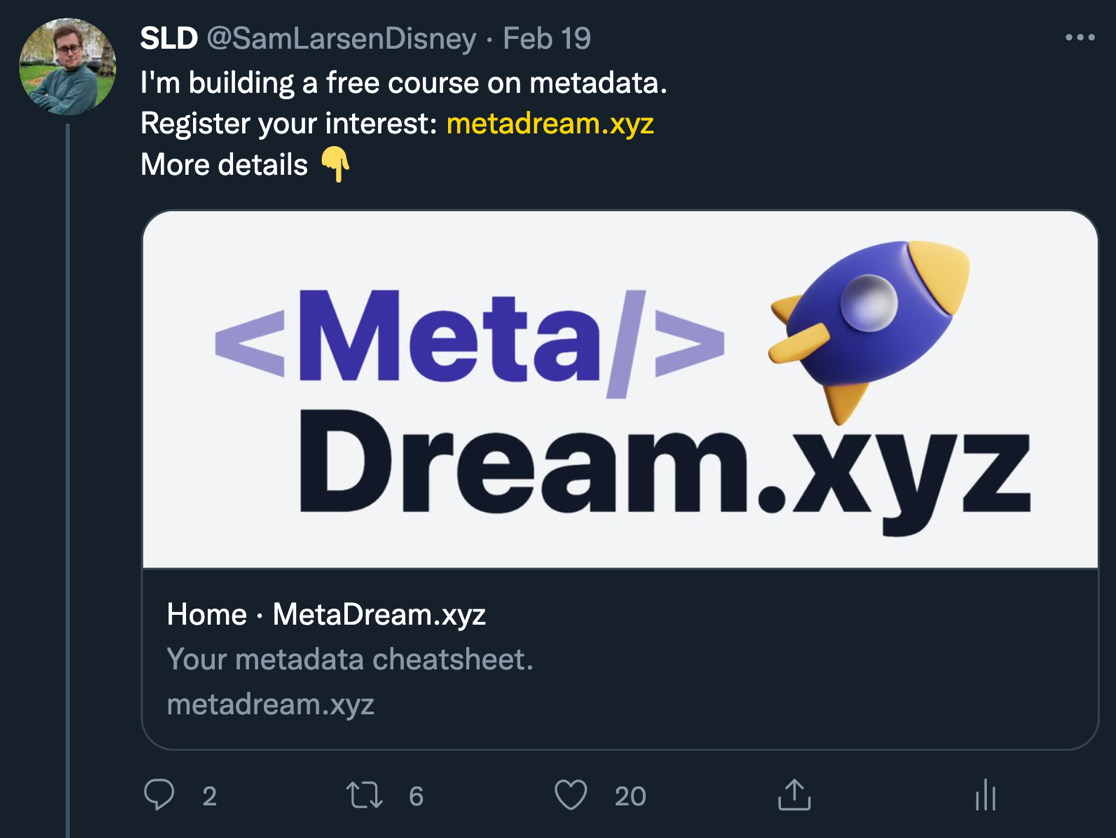The image size is (1116, 838).
Task: Click the like count number 20
Action: tap(630, 796)
